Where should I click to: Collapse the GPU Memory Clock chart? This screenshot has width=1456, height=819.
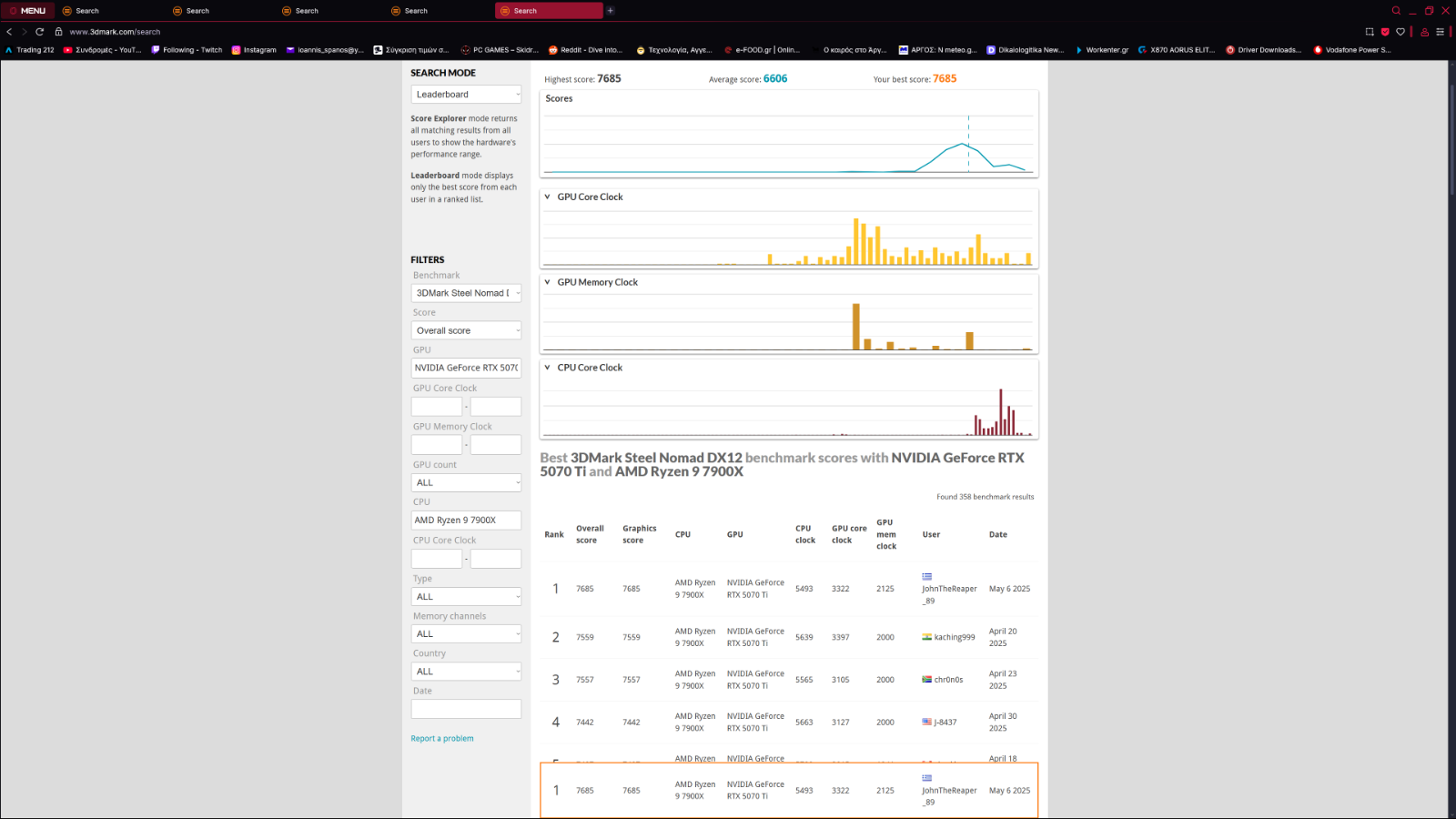tap(548, 282)
